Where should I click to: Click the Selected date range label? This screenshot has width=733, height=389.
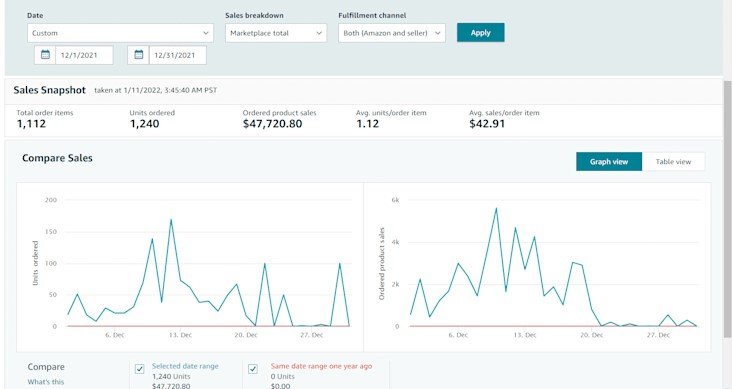(185, 366)
